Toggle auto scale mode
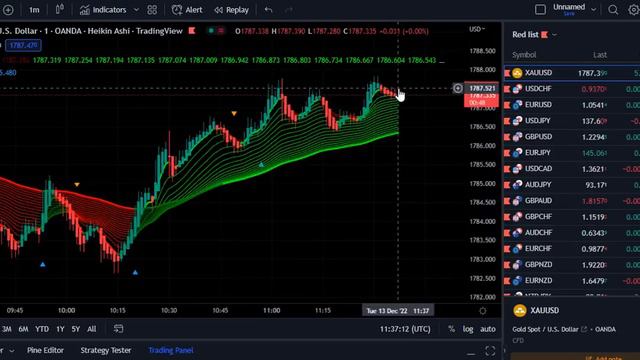640x360 pixels. pyautogui.click(x=488, y=329)
